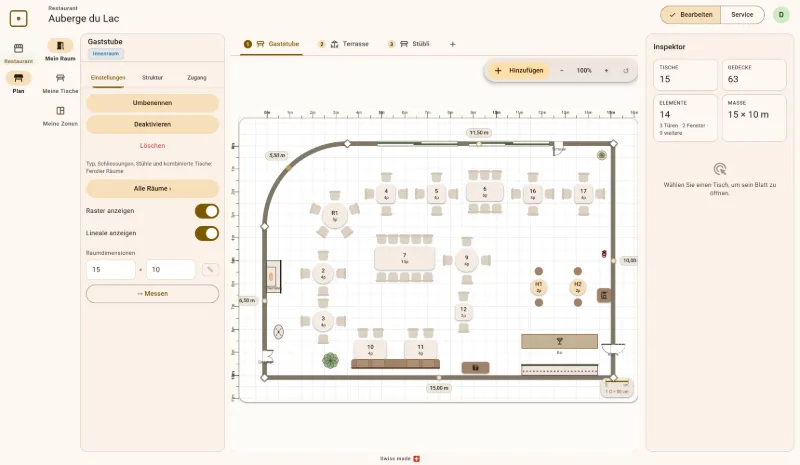Toggle Lineale anzeigen switch
This screenshot has width=800, height=465.
coord(207,233)
